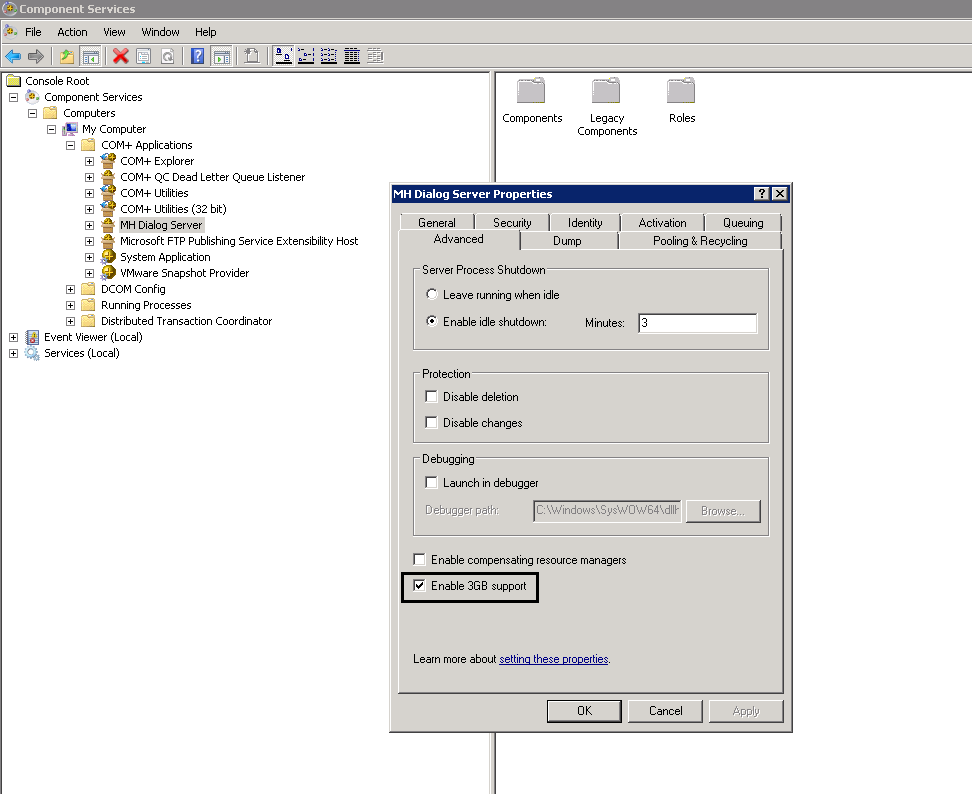This screenshot has width=972, height=794.
Task: Select Services (Local) node
Action: pyautogui.click(x=81, y=353)
